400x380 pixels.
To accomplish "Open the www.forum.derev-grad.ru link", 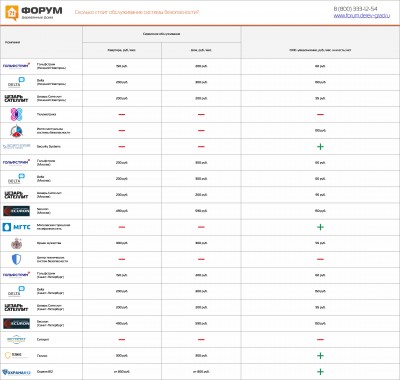I will point(362,15).
